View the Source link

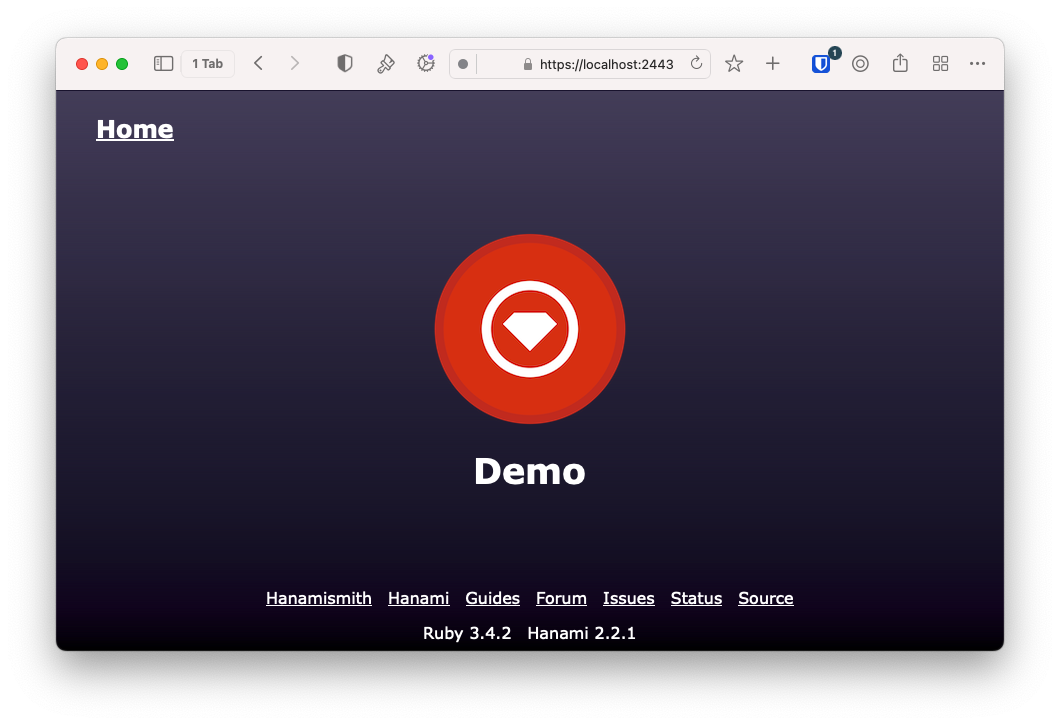coord(766,599)
